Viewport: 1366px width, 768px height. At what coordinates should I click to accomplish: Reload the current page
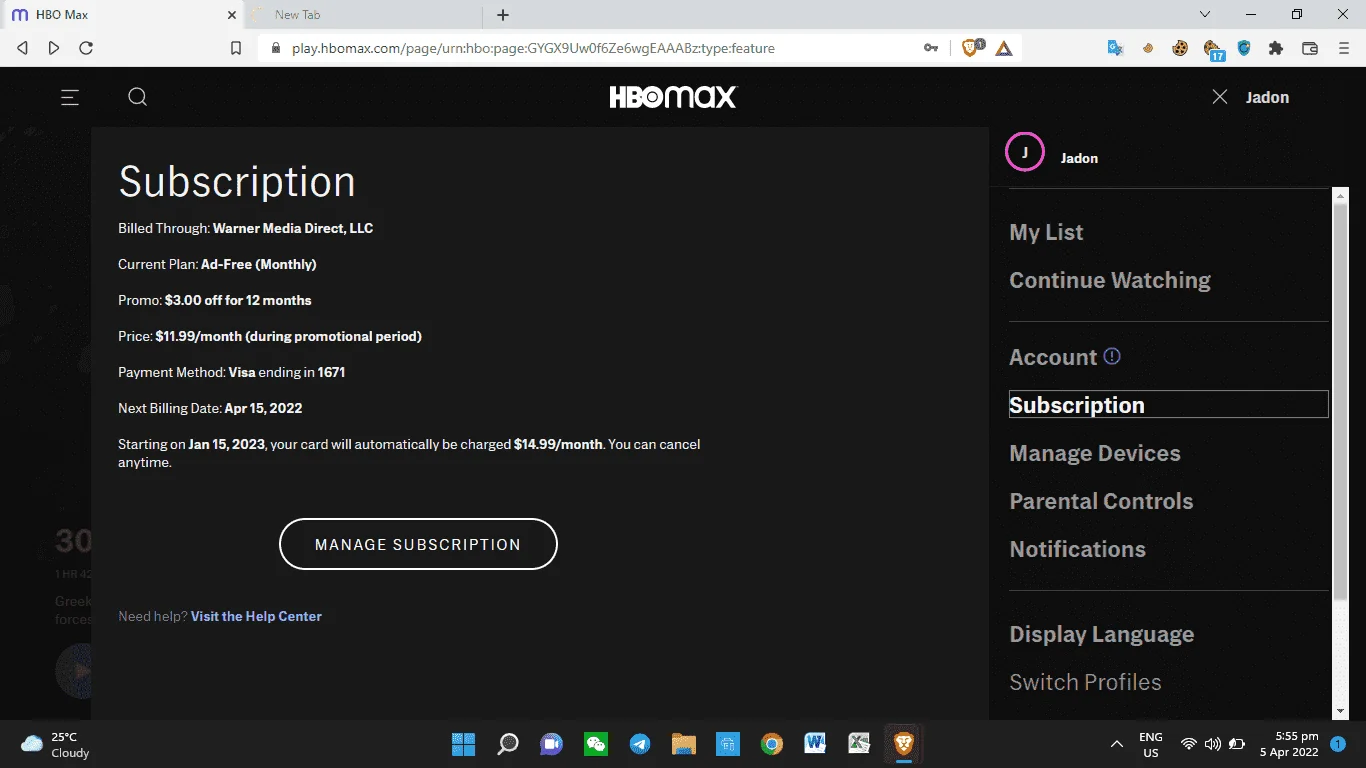tap(86, 48)
